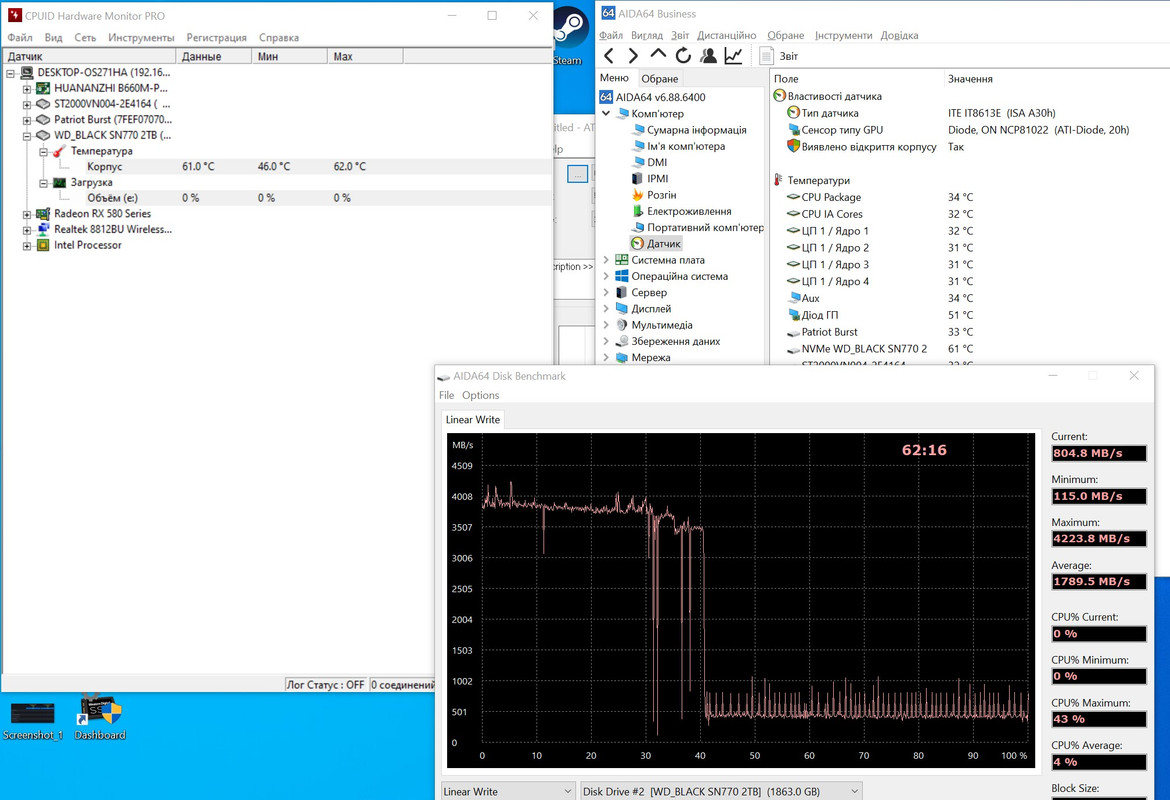Expand Збереження даних tree node

pos(606,341)
